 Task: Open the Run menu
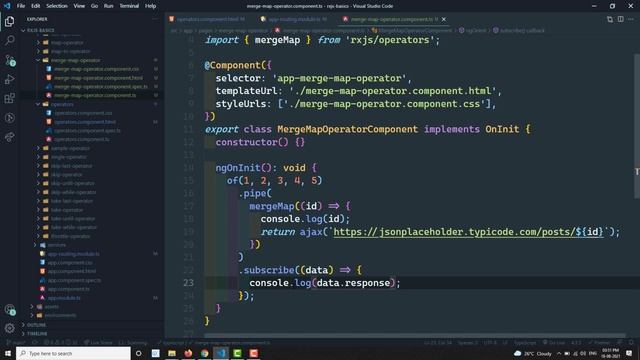(x=109, y=6)
